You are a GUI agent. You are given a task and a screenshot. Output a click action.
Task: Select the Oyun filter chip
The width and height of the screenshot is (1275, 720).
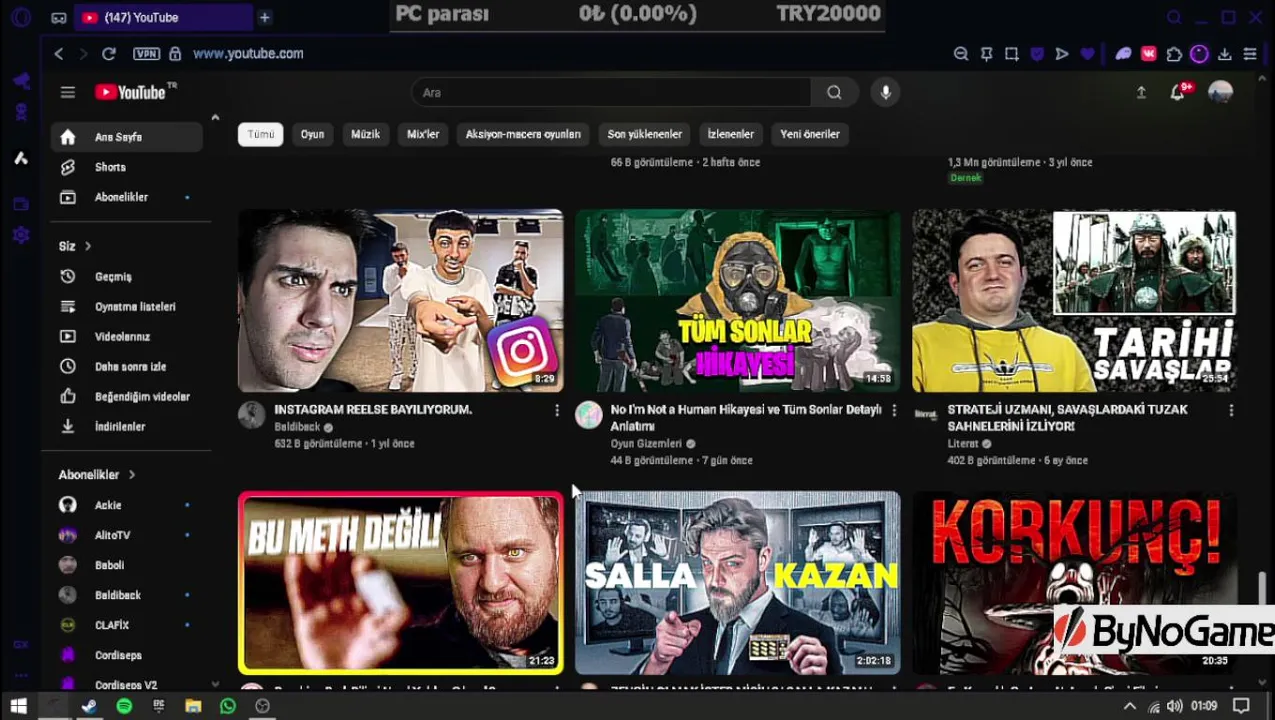(313, 134)
